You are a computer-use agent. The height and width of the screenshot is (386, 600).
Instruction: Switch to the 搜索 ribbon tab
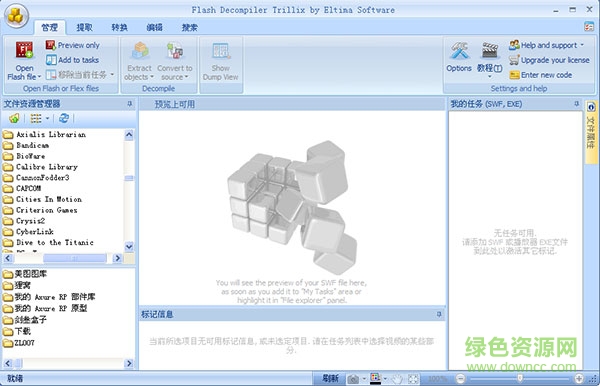tap(190, 27)
